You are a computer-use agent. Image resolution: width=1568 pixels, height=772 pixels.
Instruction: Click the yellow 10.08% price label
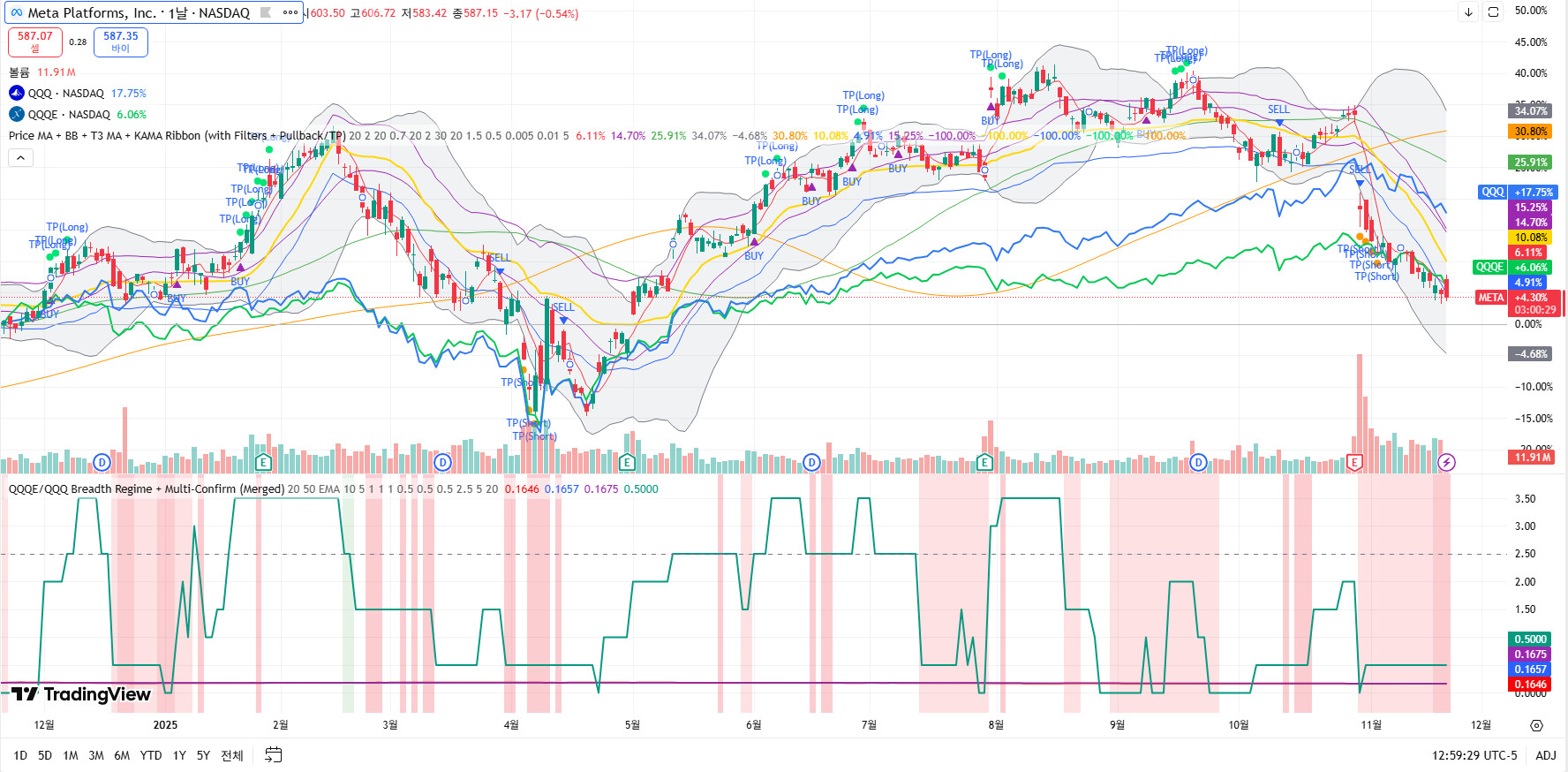pos(1531,237)
